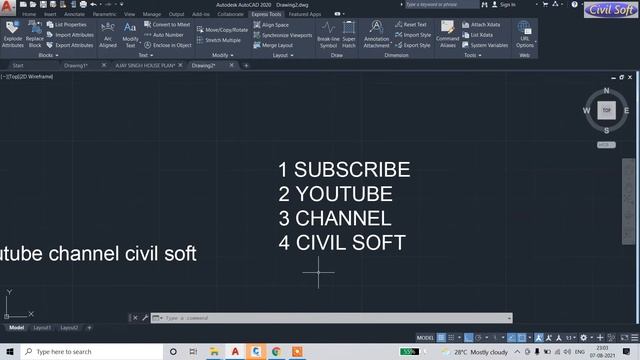Open Windows Start menu
The image size is (640, 360).
point(10,351)
